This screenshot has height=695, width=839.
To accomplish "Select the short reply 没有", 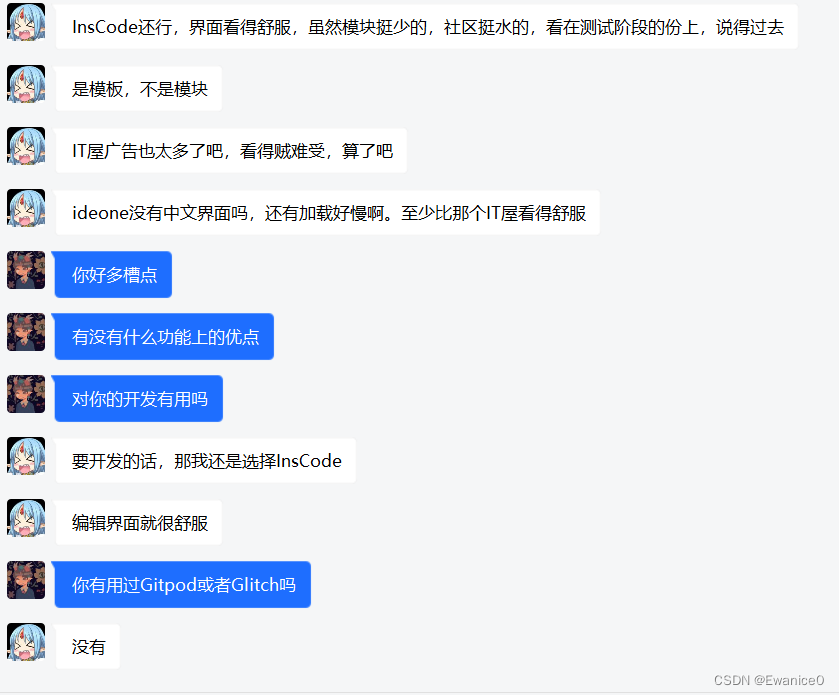I will tap(88, 647).
